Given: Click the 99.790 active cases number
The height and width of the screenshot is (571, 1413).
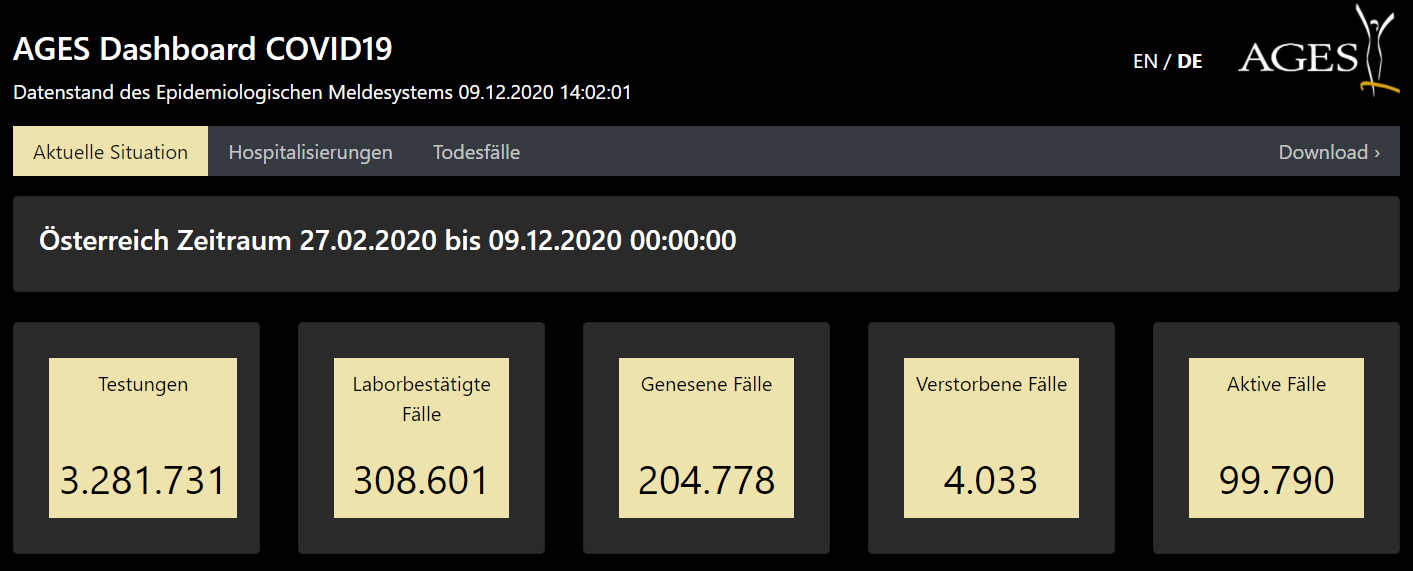Looking at the screenshot, I should pyautogui.click(x=1276, y=481).
